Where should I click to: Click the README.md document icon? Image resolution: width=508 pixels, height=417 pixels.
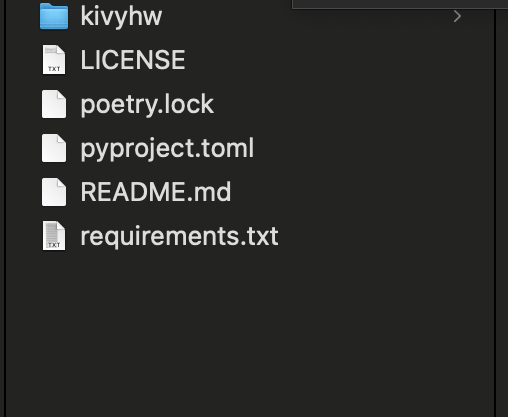point(54,192)
